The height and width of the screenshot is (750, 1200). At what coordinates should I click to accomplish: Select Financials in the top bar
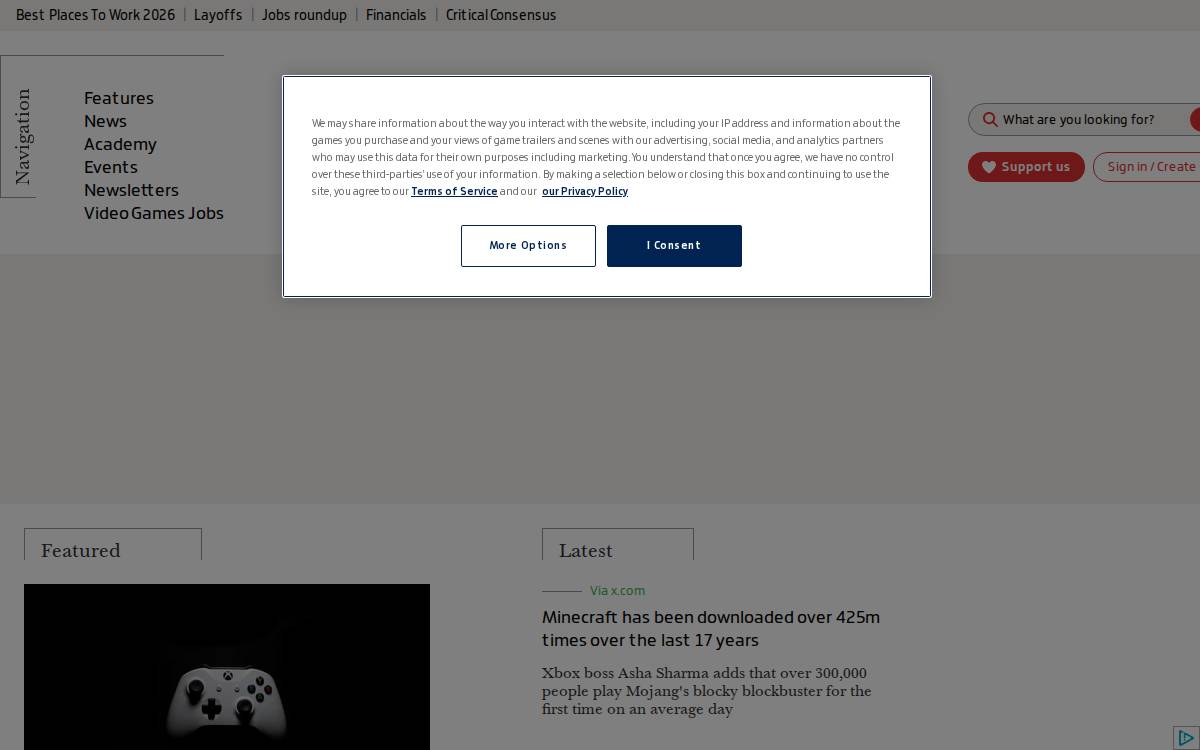click(x=396, y=15)
